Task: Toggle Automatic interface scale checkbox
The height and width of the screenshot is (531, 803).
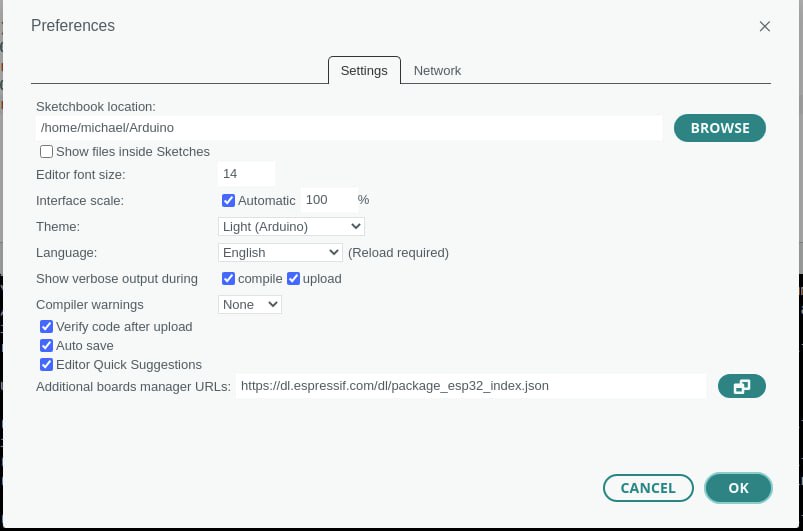Action: click(228, 200)
